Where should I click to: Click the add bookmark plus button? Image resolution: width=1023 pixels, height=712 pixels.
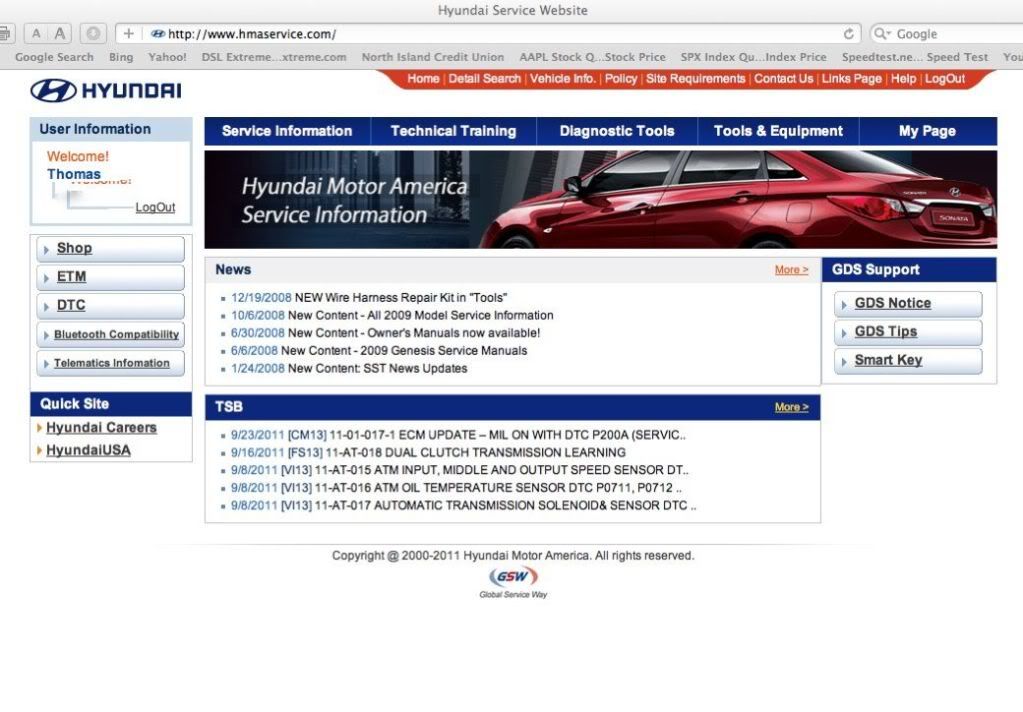click(129, 33)
